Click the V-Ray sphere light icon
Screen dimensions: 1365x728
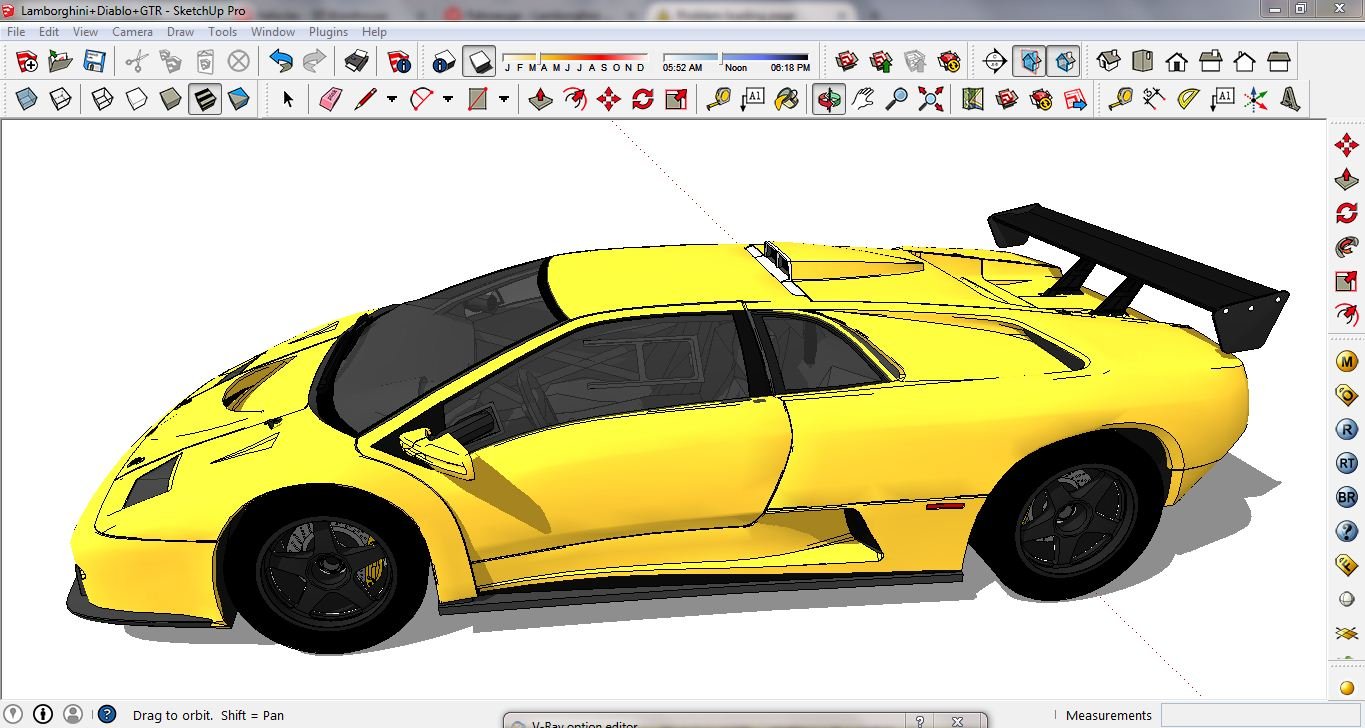click(1347, 599)
